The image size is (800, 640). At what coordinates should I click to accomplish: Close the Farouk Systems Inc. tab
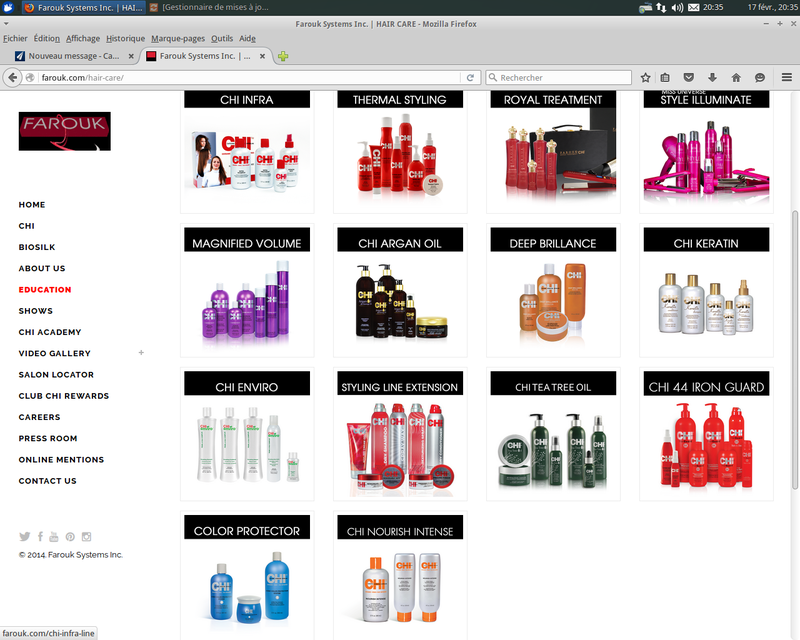click(262, 56)
